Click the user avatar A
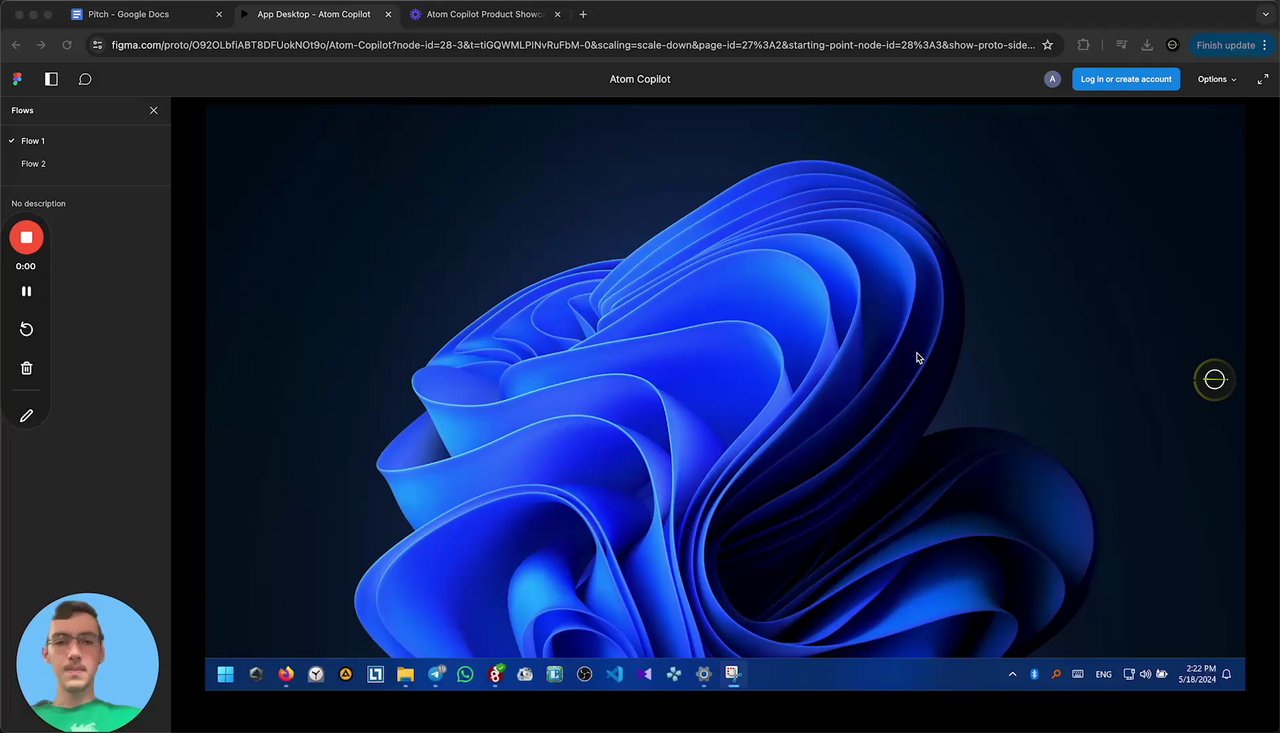The width and height of the screenshot is (1280, 733). (x=1052, y=79)
